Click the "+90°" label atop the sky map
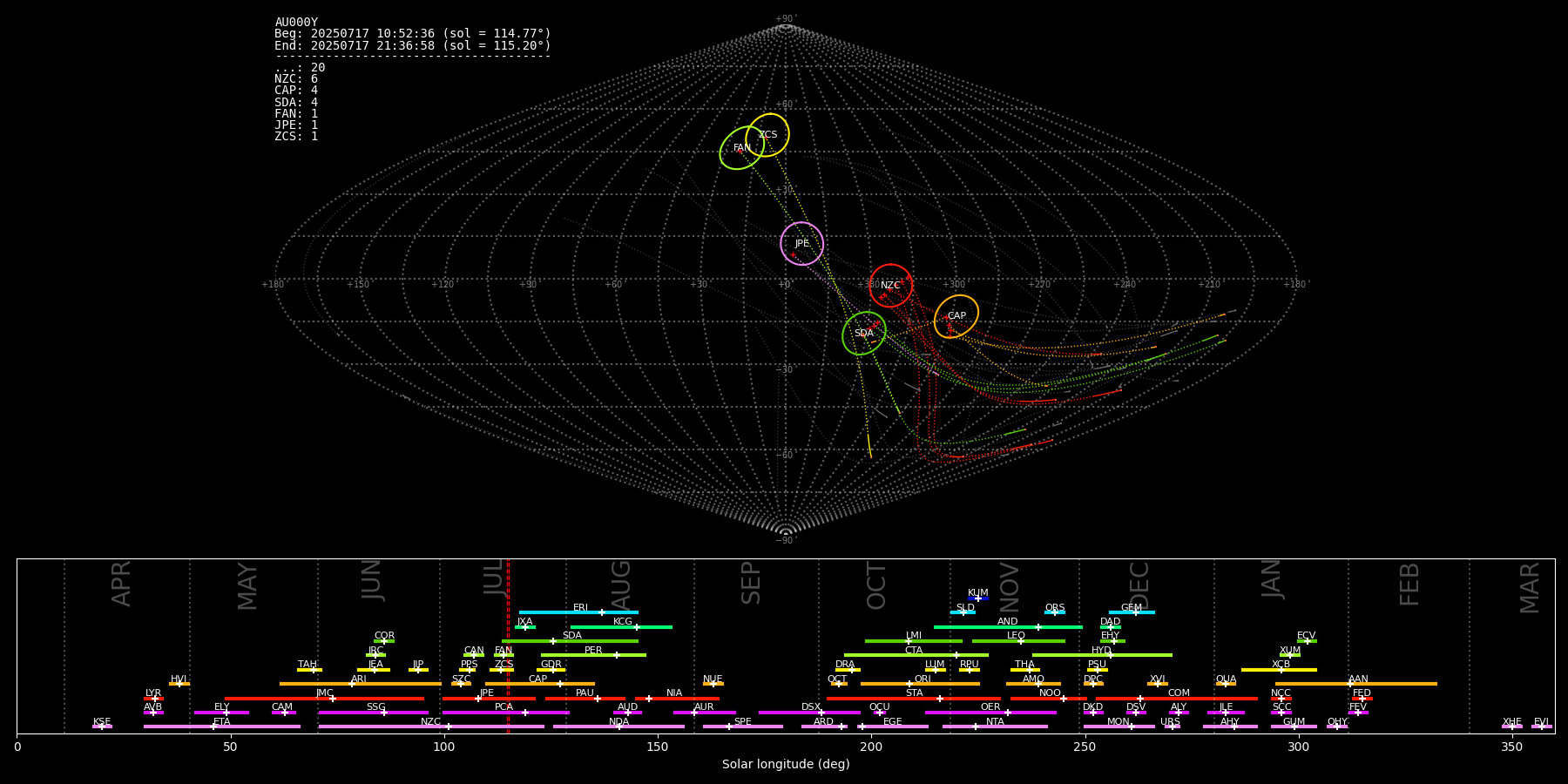 (785, 18)
